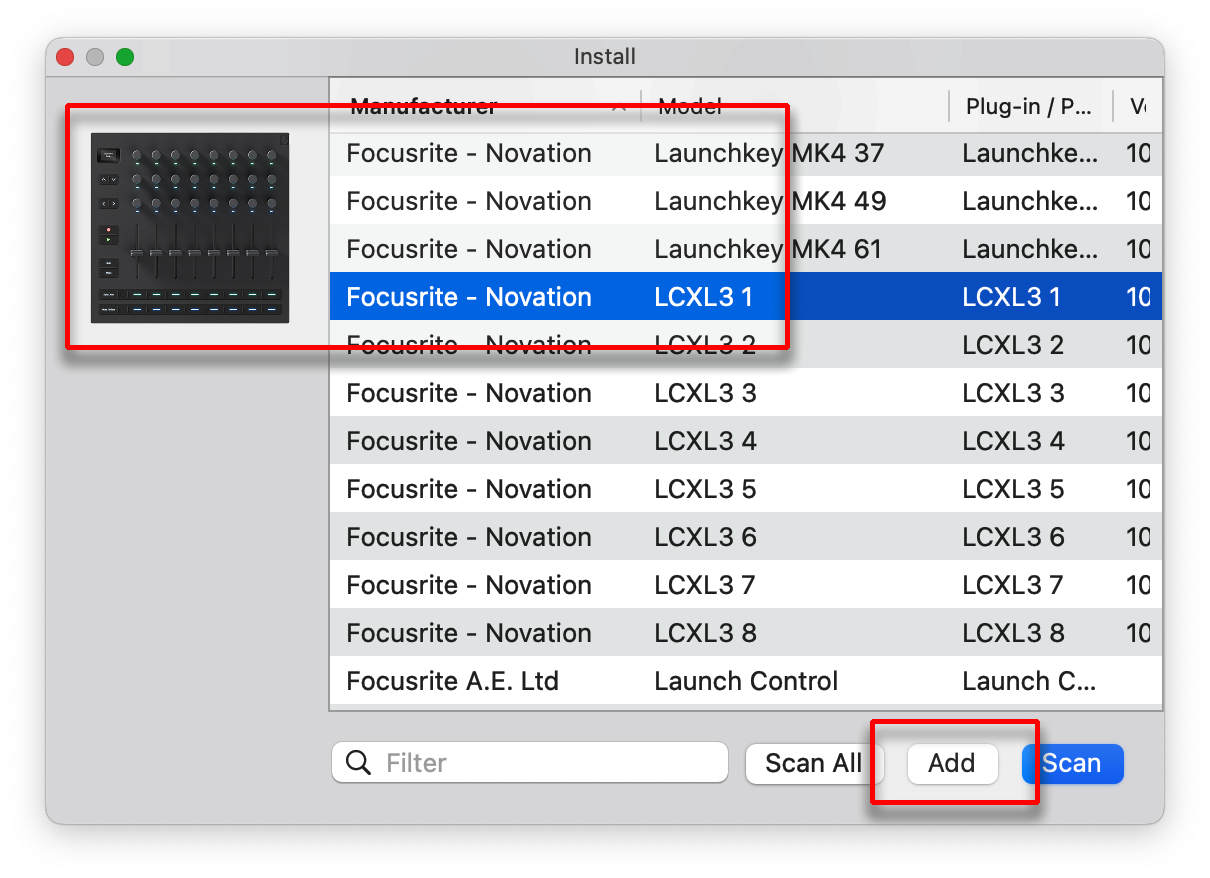Click the plug-in cell of the Launchkey MK4 37 row
1210x878 pixels.
point(1029,153)
